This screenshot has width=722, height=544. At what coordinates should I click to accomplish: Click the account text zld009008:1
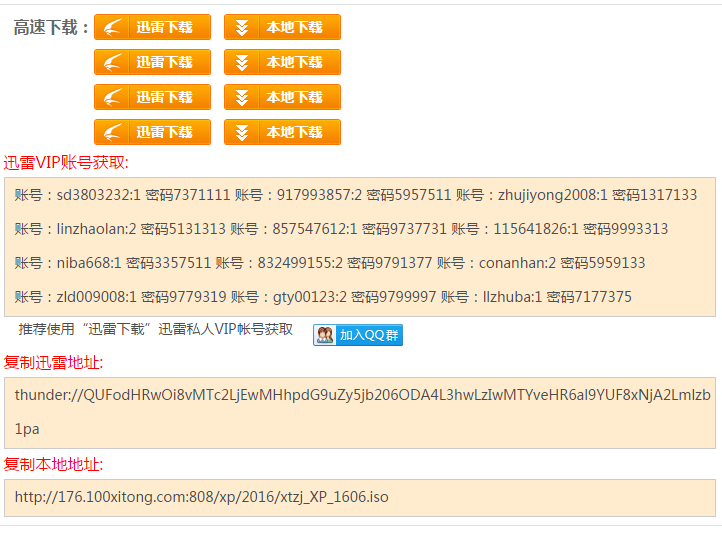96,297
